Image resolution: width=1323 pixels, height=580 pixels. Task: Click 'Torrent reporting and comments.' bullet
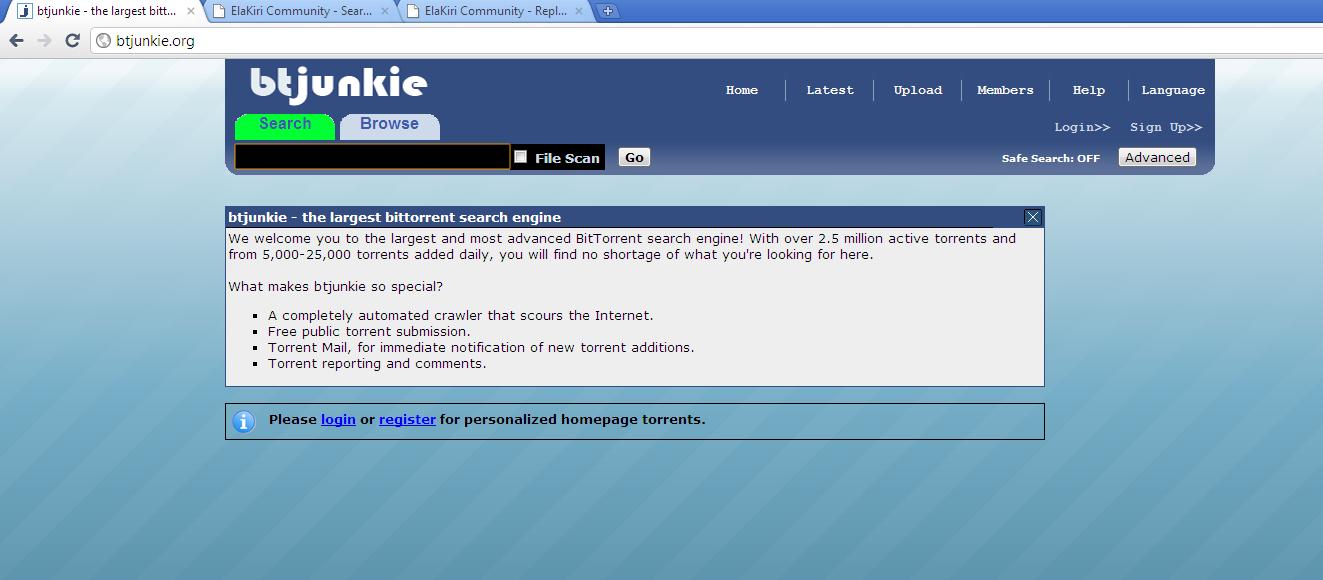point(377,363)
